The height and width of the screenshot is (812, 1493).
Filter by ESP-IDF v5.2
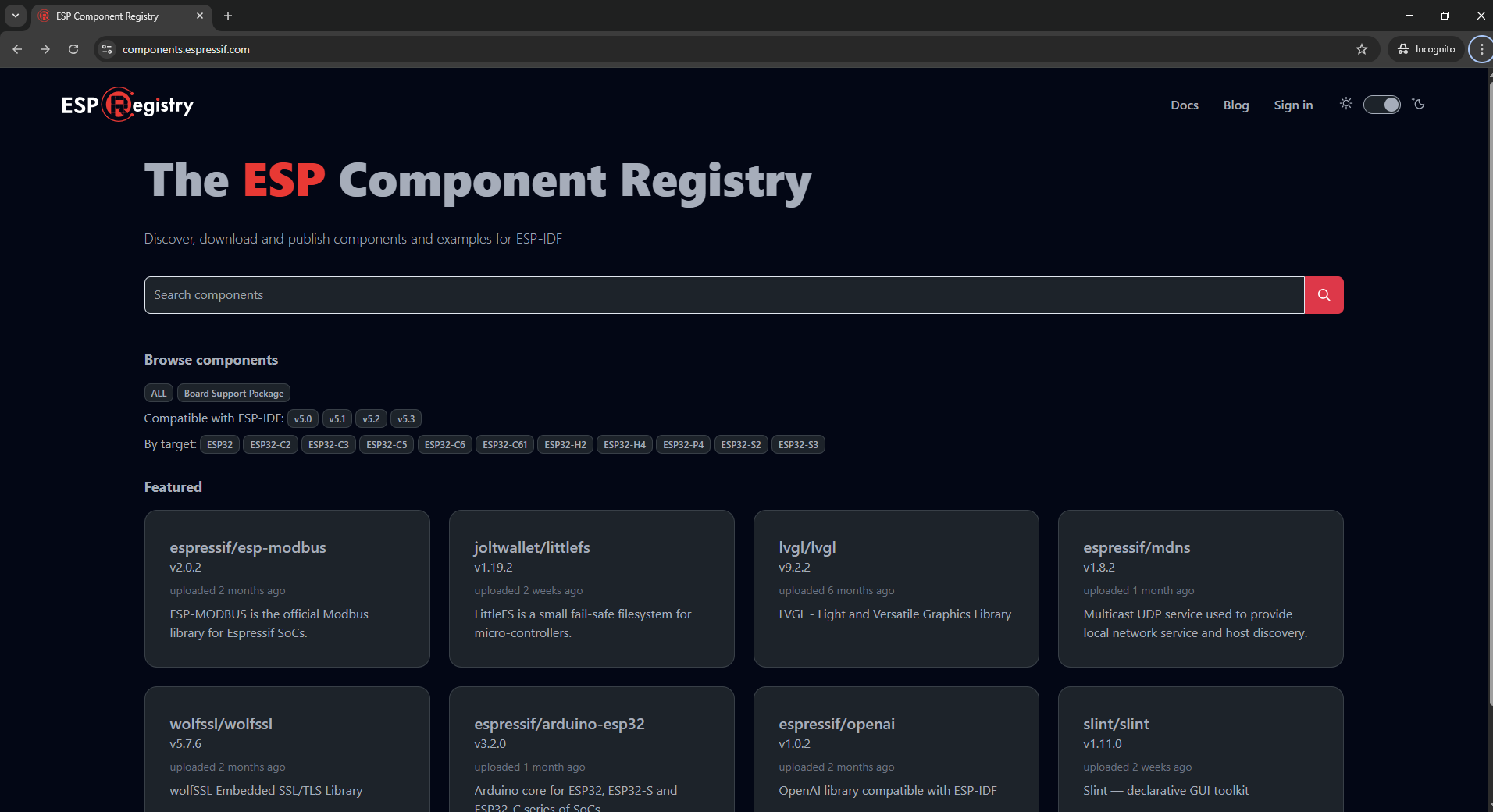click(x=371, y=419)
